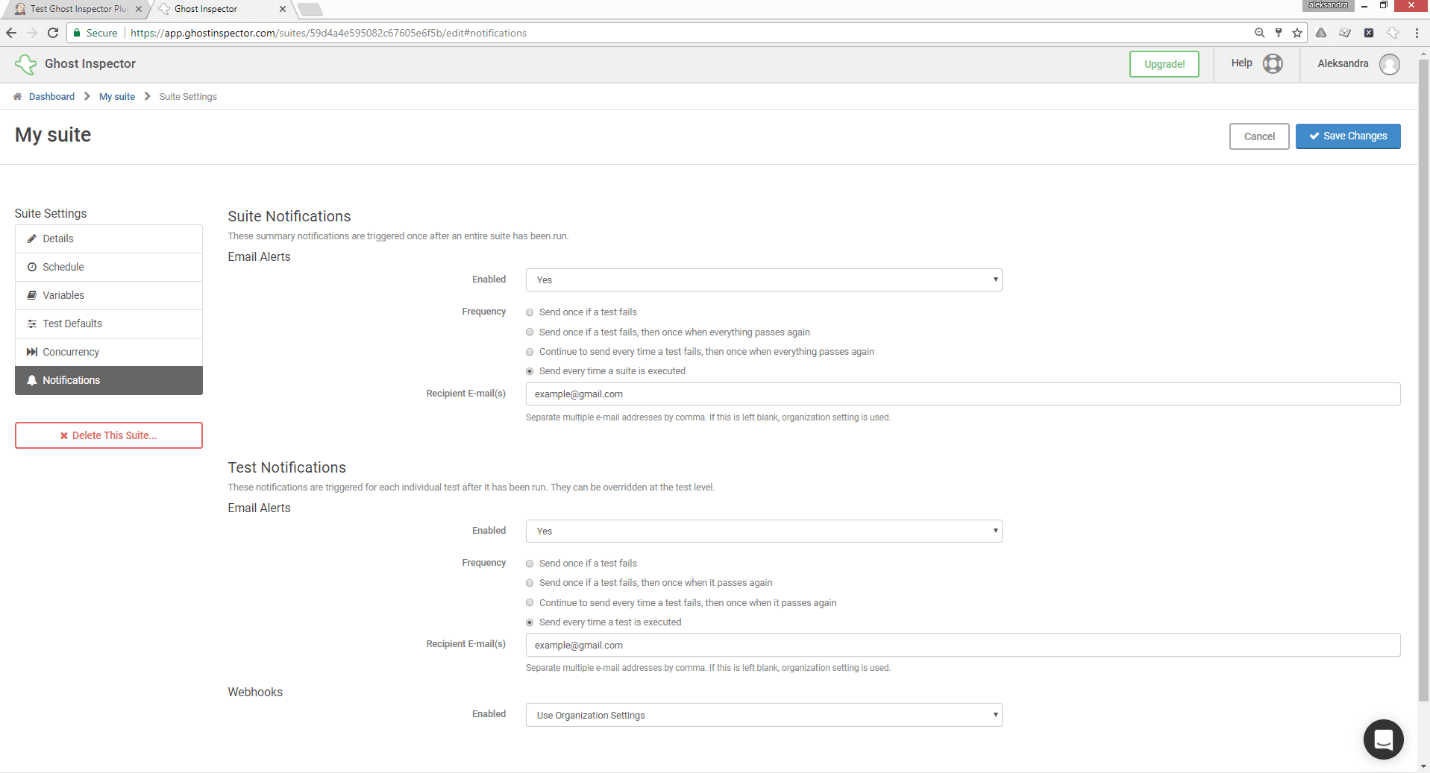1430x773 pixels.
Task: Select test-level 'Send once if a test fails'
Action: click(x=530, y=563)
